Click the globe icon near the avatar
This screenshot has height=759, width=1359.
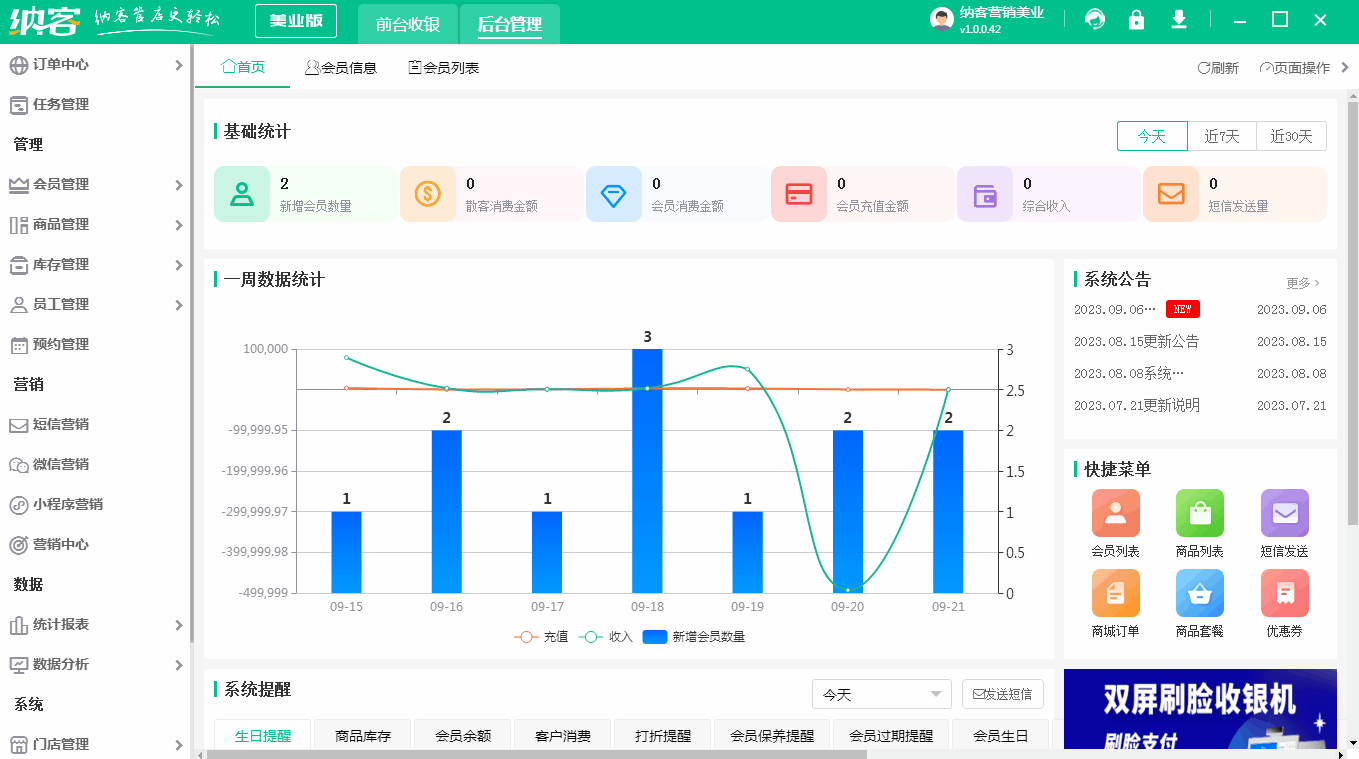point(1095,19)
